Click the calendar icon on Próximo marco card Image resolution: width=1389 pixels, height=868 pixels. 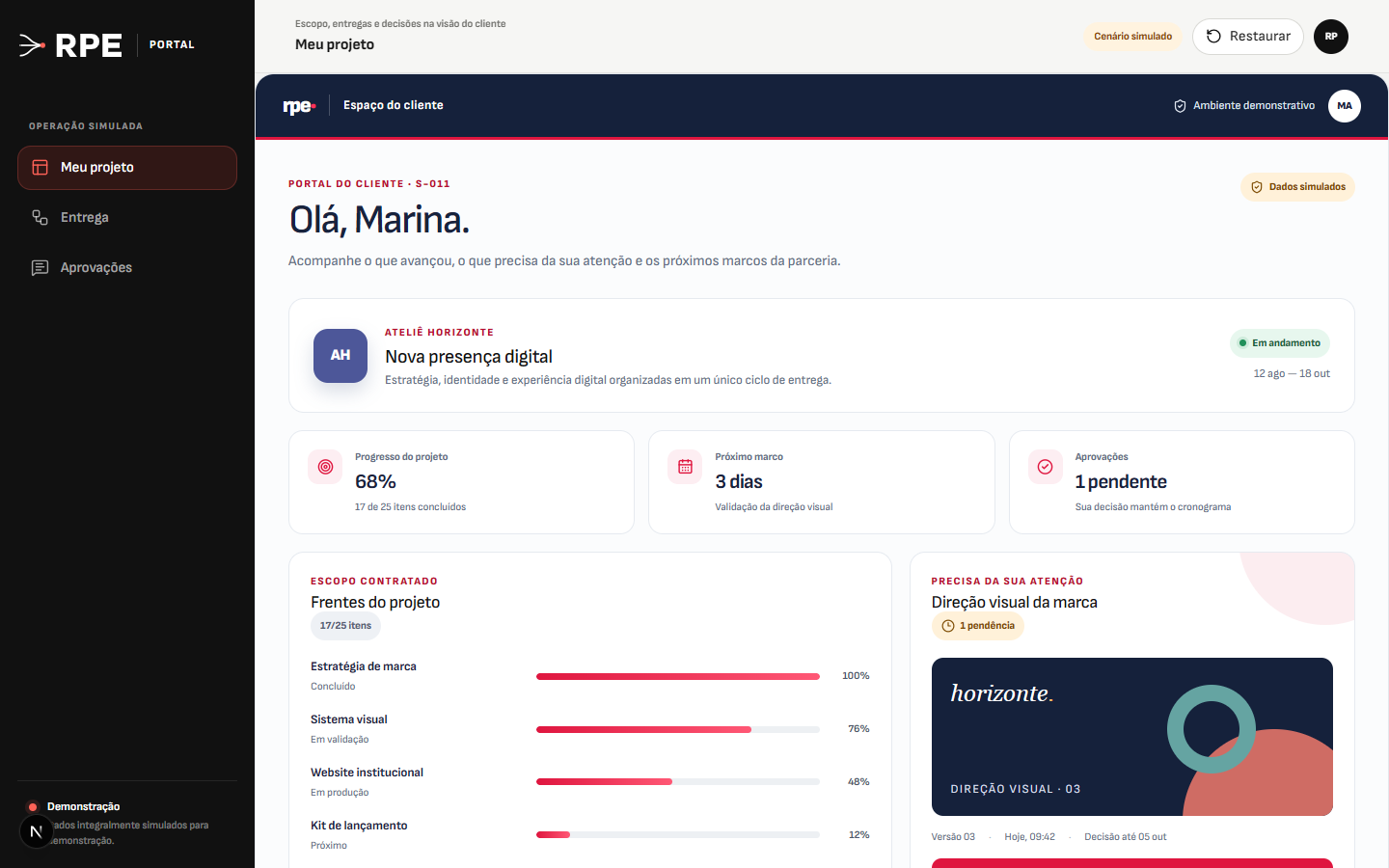[685, 467]
